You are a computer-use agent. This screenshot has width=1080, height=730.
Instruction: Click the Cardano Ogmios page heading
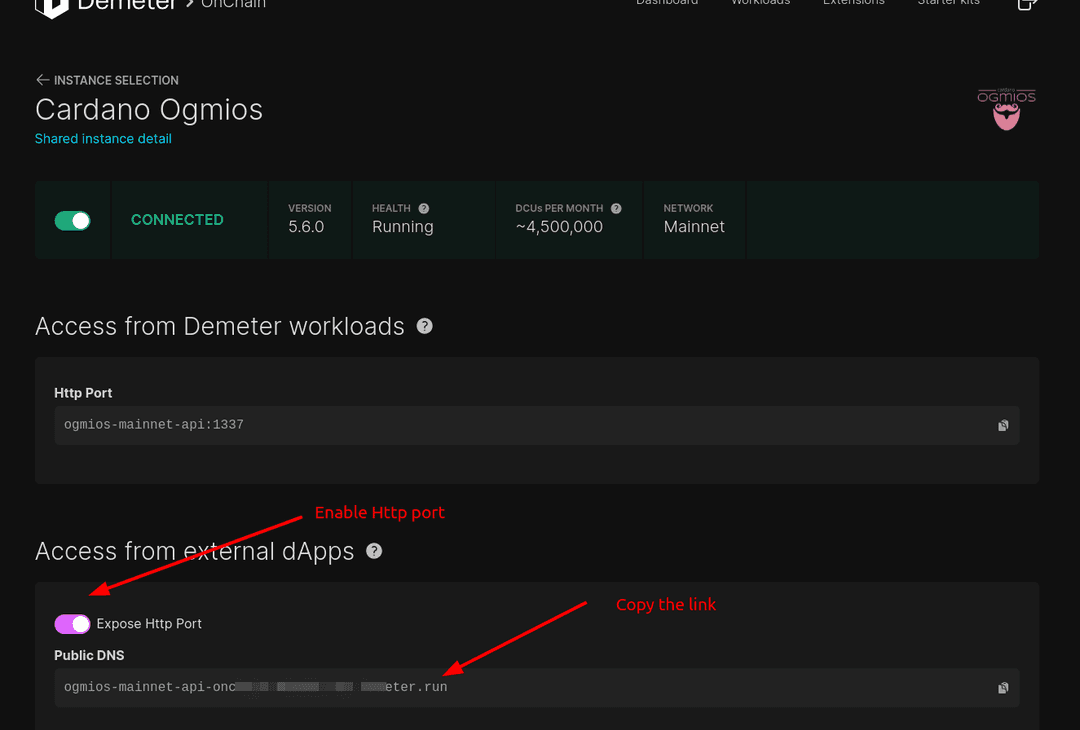(149, 110)
